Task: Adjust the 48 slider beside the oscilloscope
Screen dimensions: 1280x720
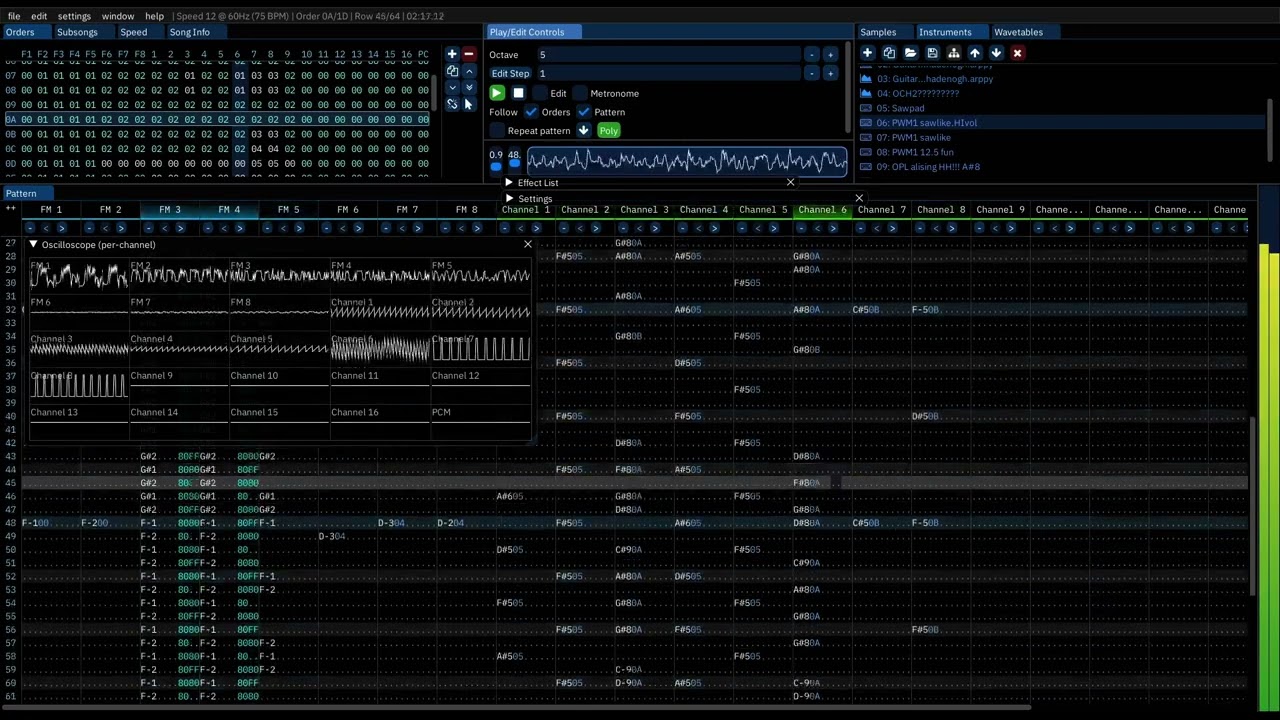Action: [x=514, y=160]
